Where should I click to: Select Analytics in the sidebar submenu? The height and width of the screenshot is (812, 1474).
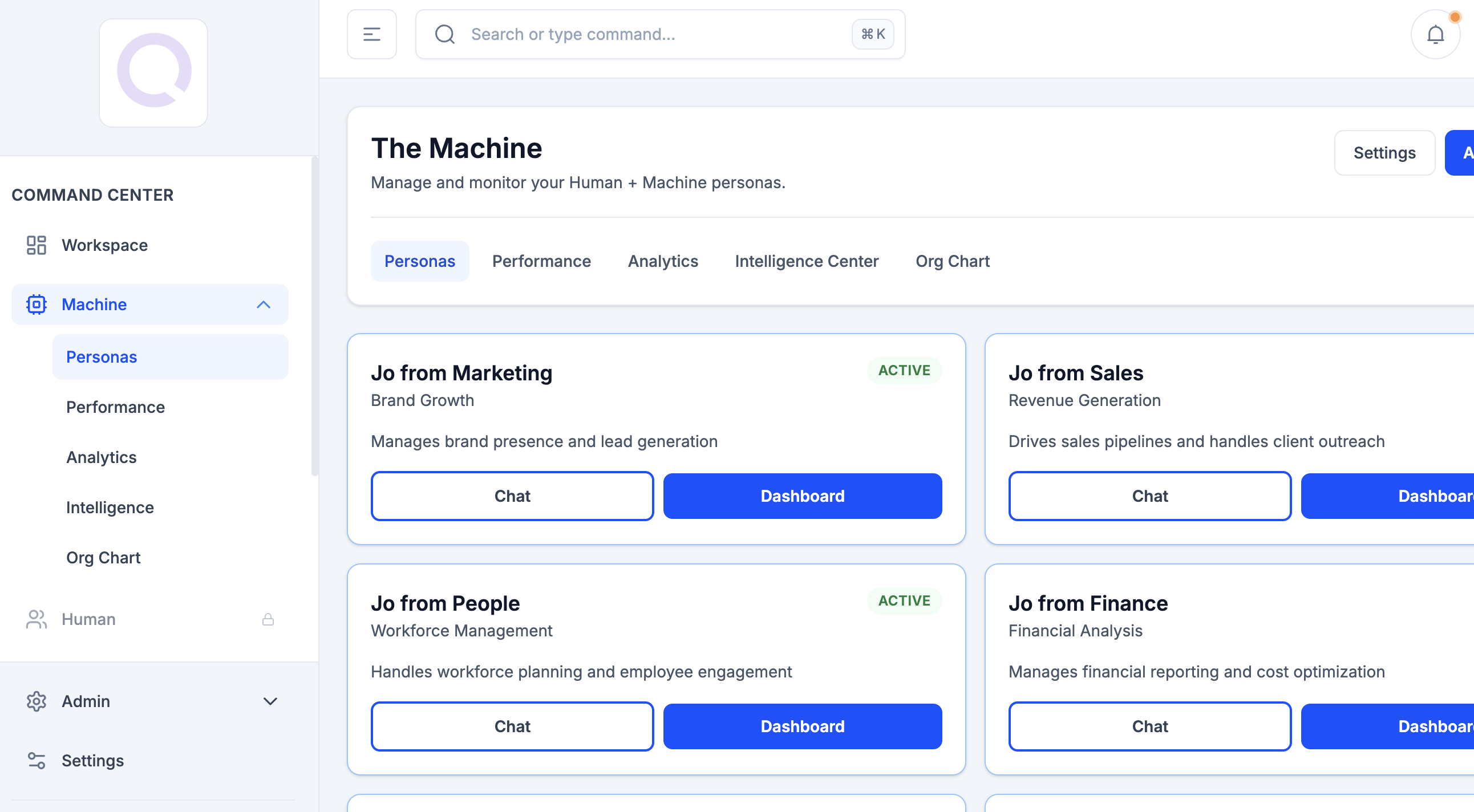pyautogui.click(x=102, y=457)
